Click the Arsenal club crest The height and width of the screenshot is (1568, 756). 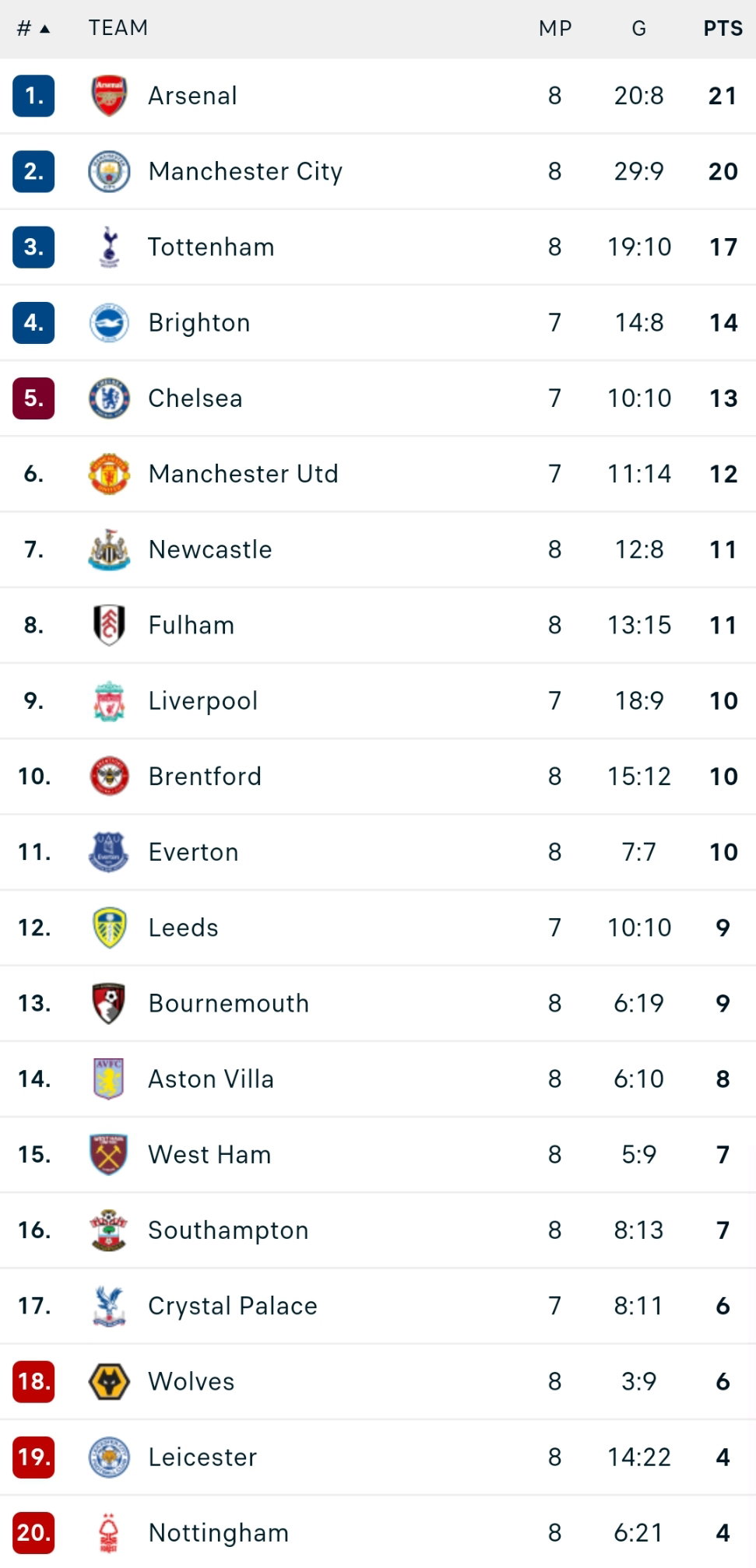(109, 96)
